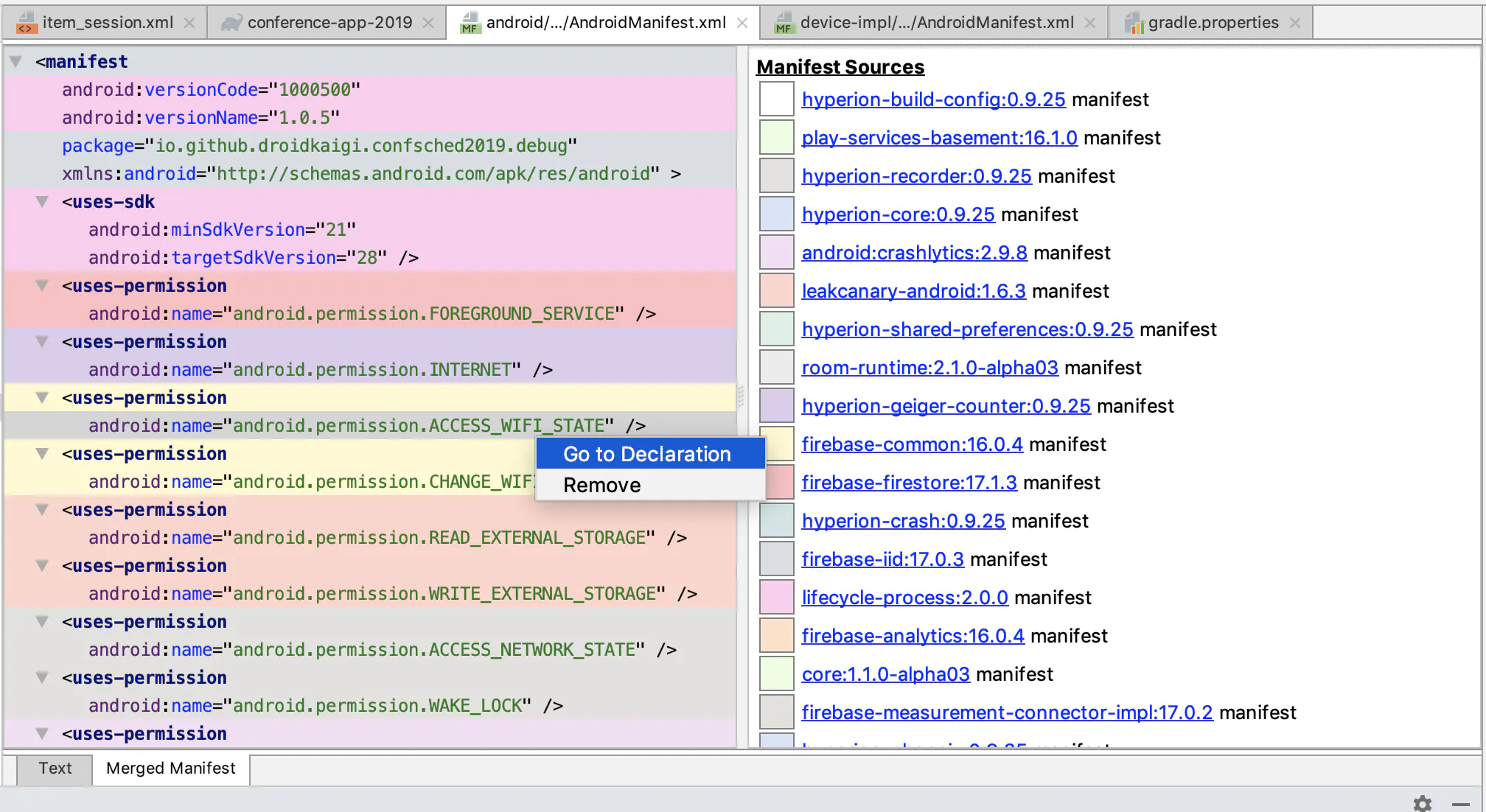
Task: Click the minimize dash icon at bottom right
Action: point(1460,804)
